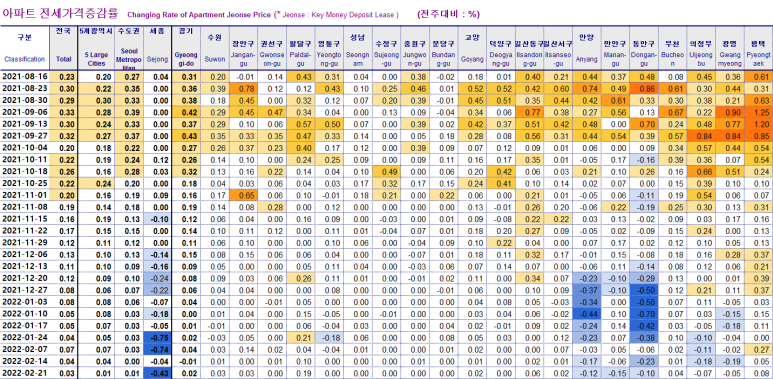The height and width of the screenshot is (379, 773).
Task: Select the Uijeongbu cell showing 0.66
Action: pyautogui.click(x=701, y=171)
